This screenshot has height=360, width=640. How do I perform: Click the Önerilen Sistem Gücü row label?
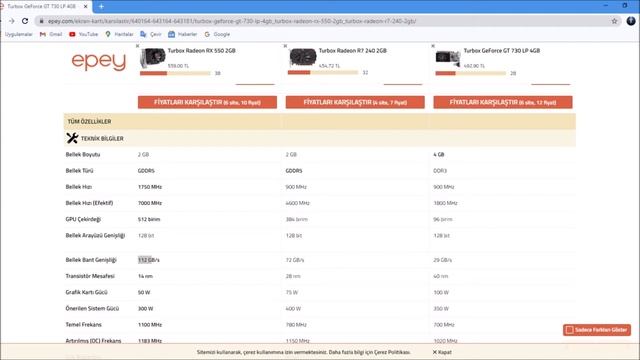[x=92, y=309]
